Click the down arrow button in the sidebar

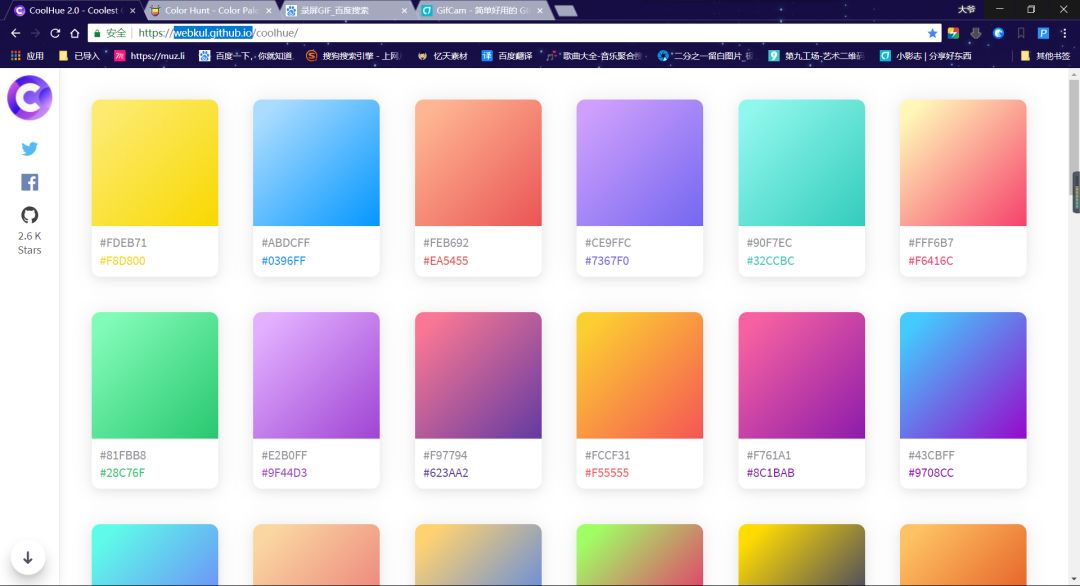[28, 558]
